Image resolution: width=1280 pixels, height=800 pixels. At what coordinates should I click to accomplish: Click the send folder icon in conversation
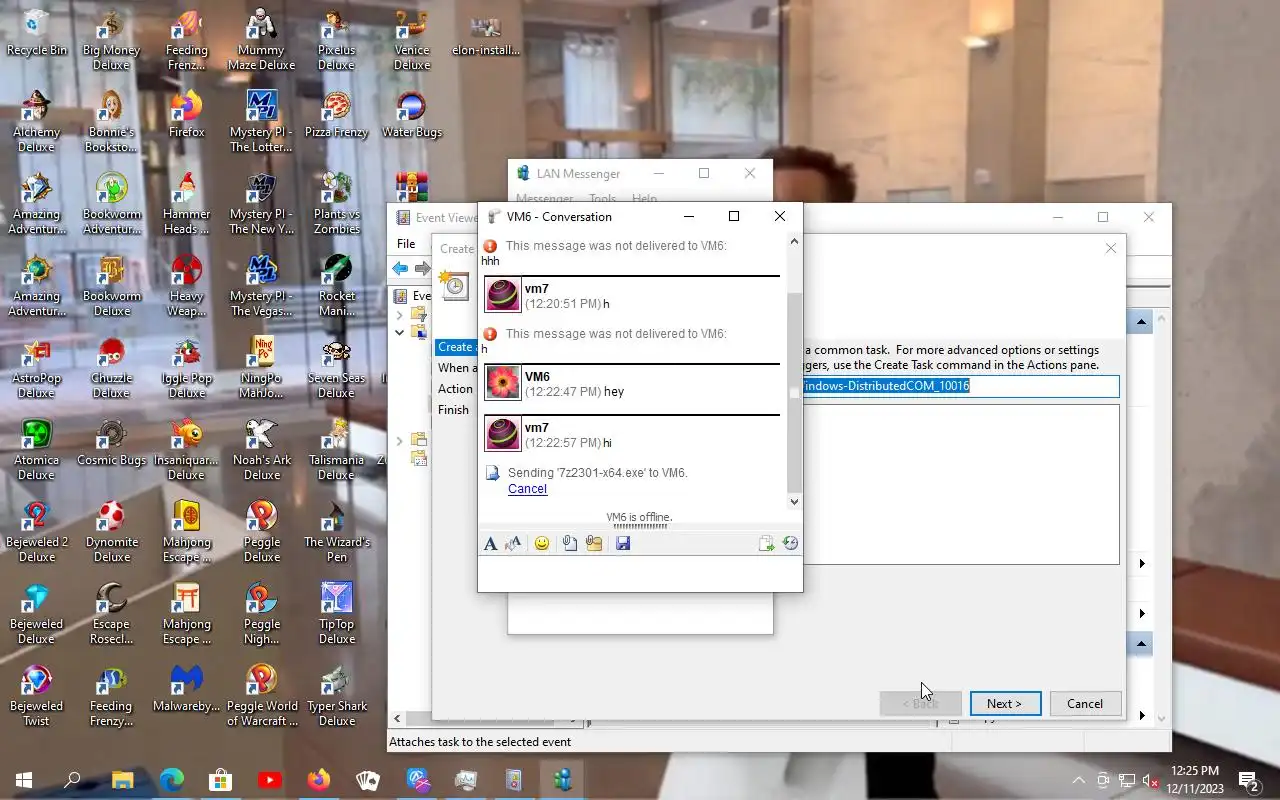click(x=594, y=543)
